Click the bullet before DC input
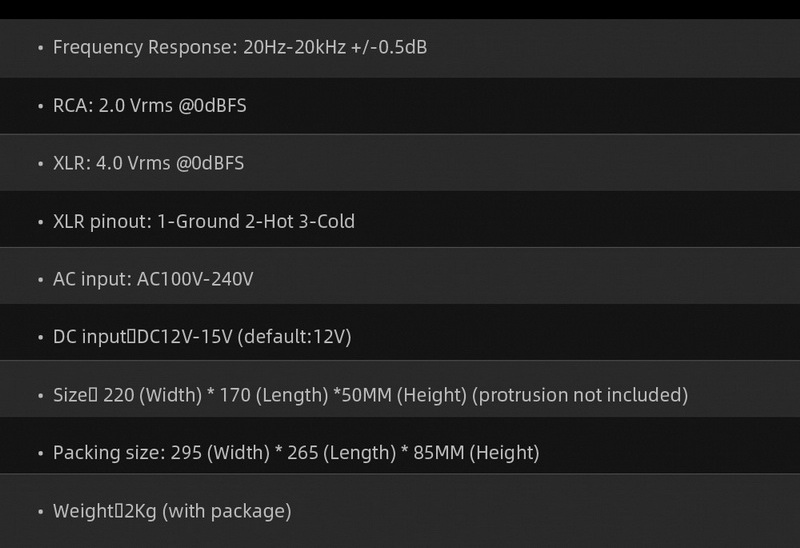This screenshot has height=548, width=800. click(x=40, y=338)
